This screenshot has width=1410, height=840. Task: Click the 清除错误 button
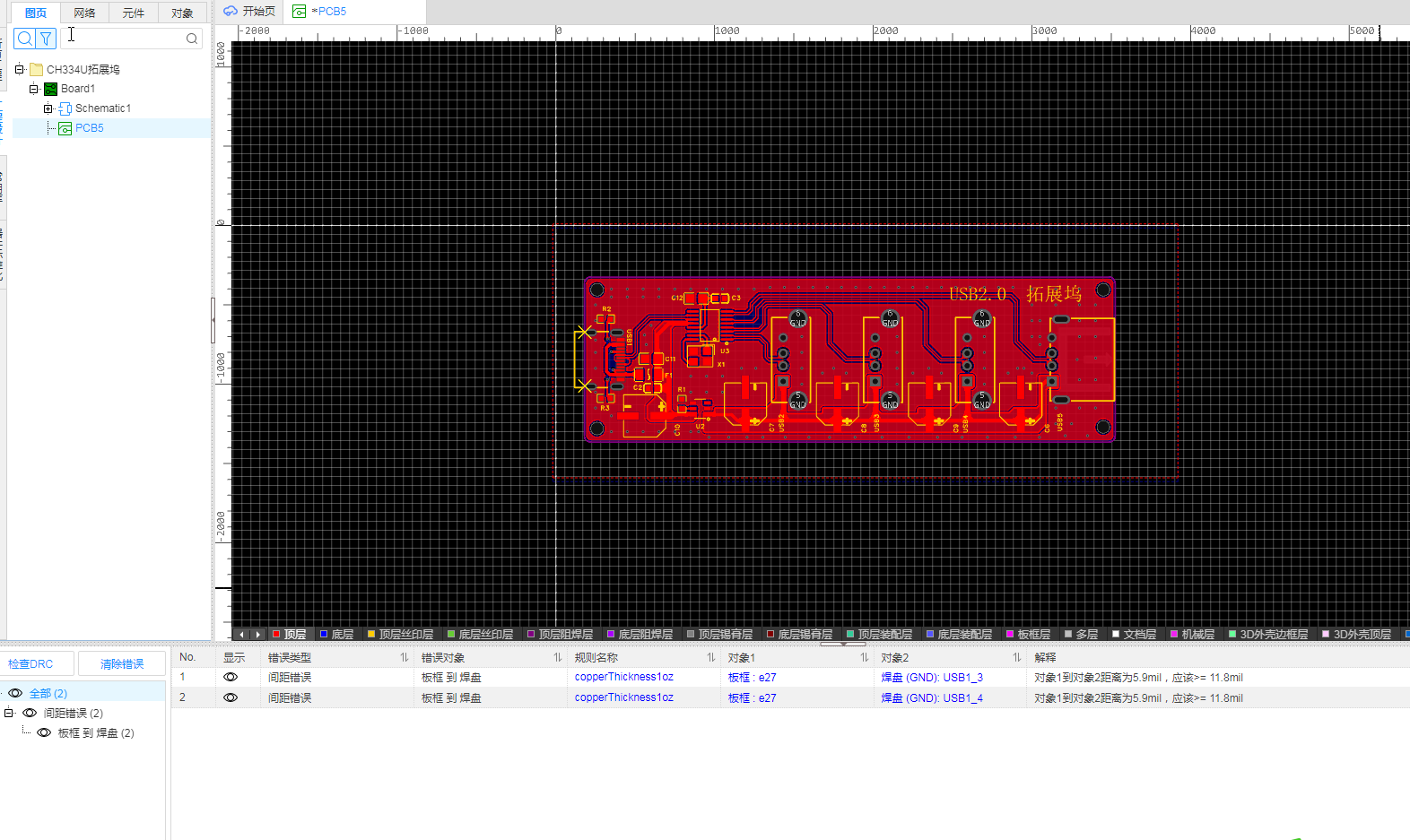point(122,664)
